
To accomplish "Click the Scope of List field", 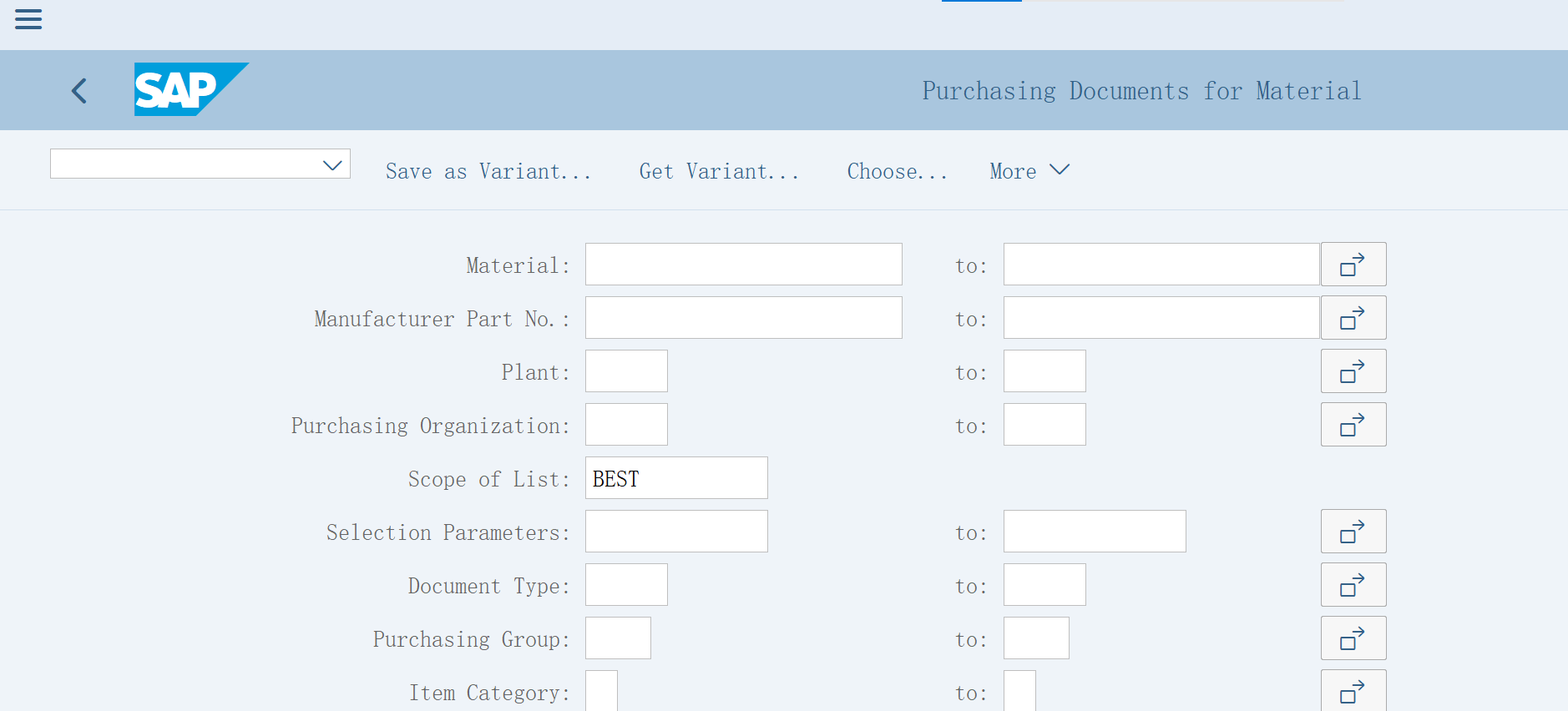I will pos(675,478).
